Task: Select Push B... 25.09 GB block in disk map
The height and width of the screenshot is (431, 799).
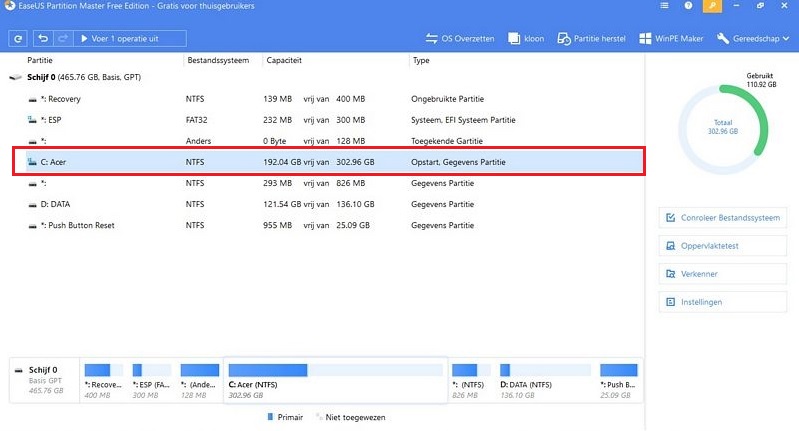Action: tap(619, 381)
